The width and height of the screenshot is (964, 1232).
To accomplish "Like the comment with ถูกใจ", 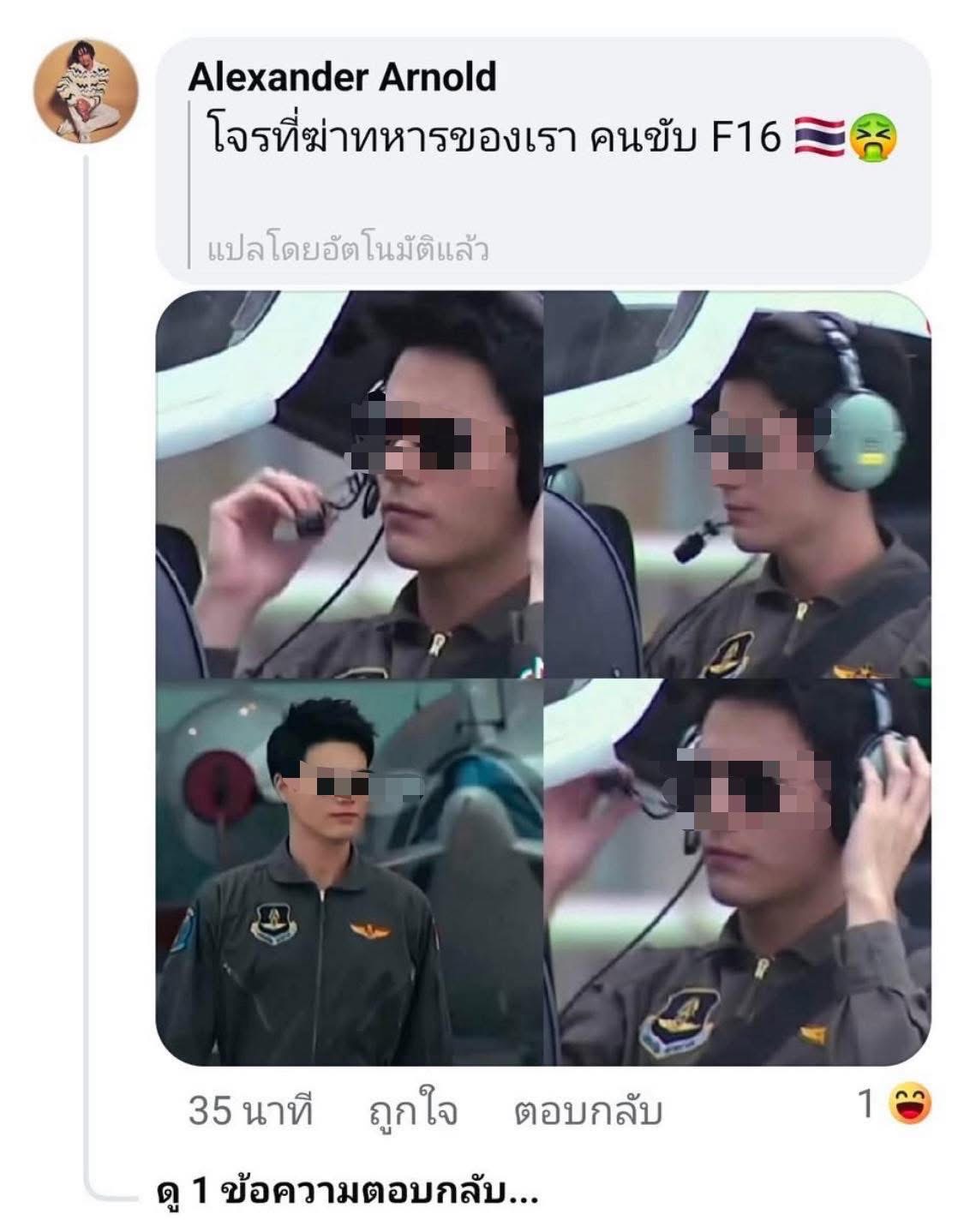I will [413, 1111].
